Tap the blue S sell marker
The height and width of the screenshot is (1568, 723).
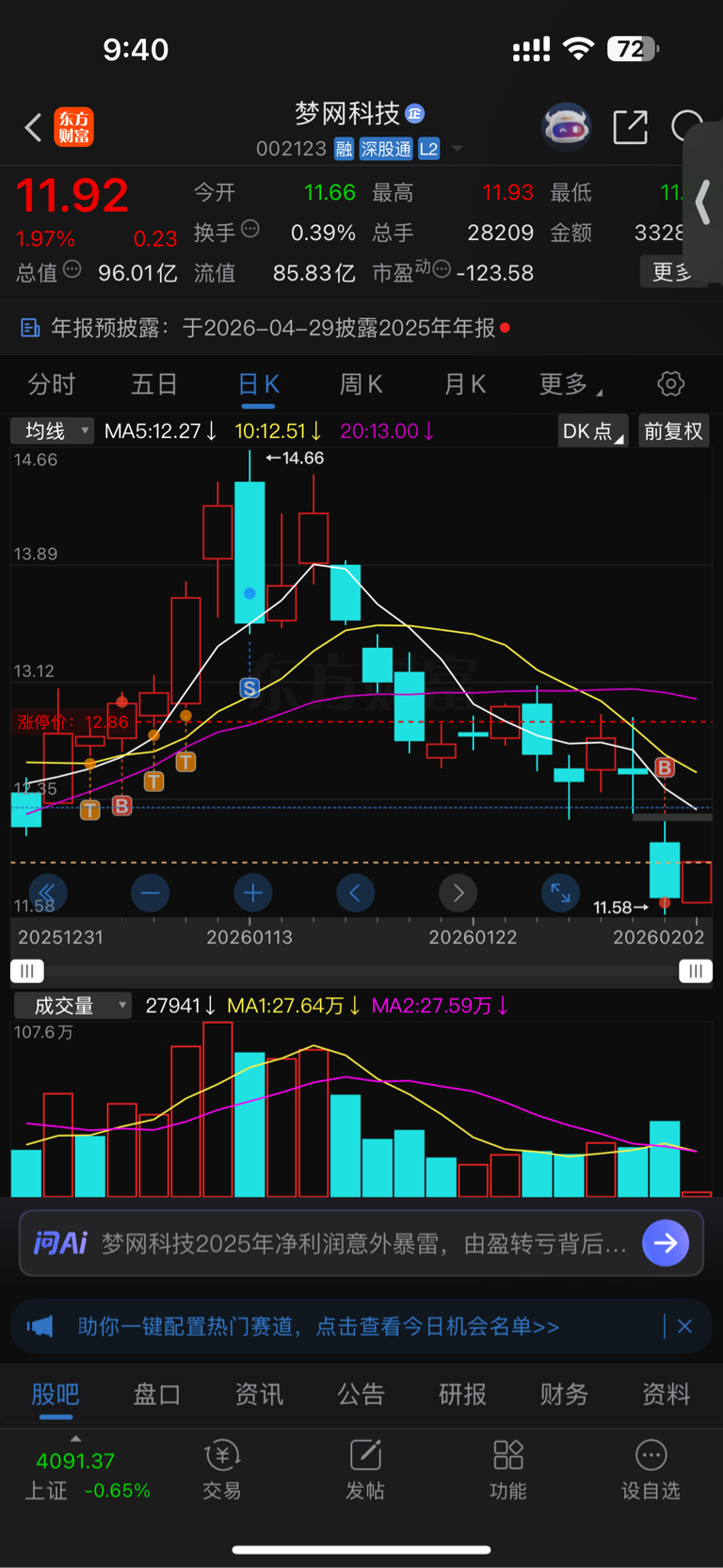point(249,688)
